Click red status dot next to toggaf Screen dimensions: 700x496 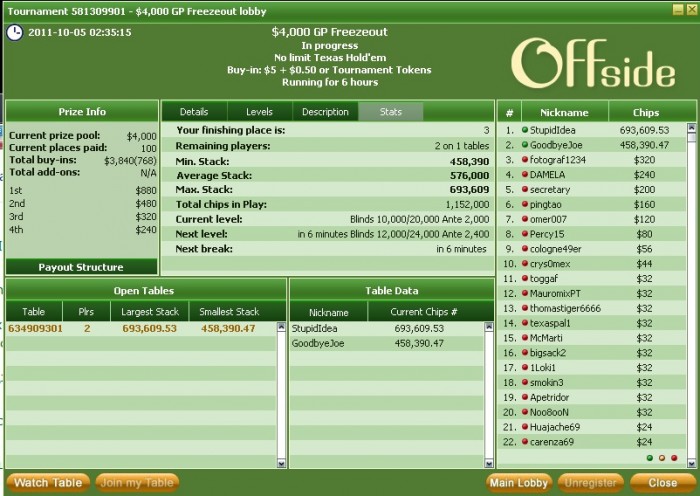tap(525, 278)
